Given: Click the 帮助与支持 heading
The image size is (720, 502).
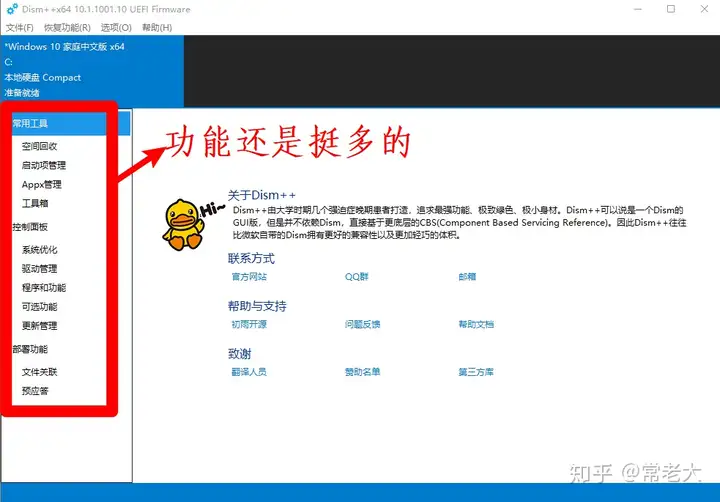Looking at the screenshot, I should [x=257, y=306].
